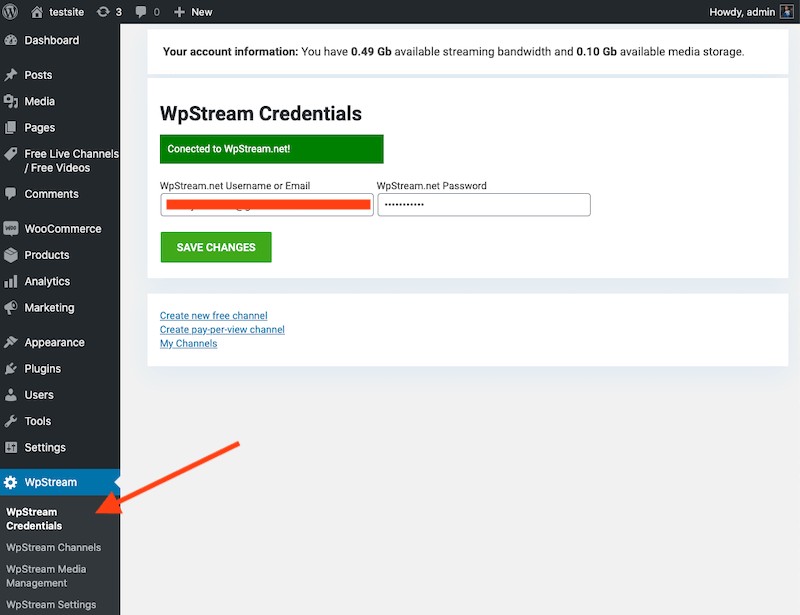
Task: Click the Settings sliders icon
Action: [11, 447]
